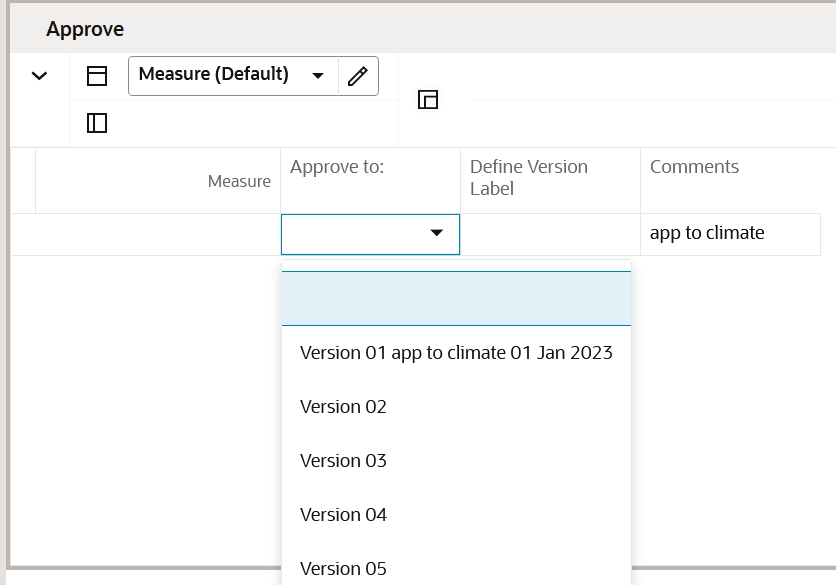This screenshot has height=585, width=836.
Task: Click the Define Version Label column header
Action: coord(529,177)
